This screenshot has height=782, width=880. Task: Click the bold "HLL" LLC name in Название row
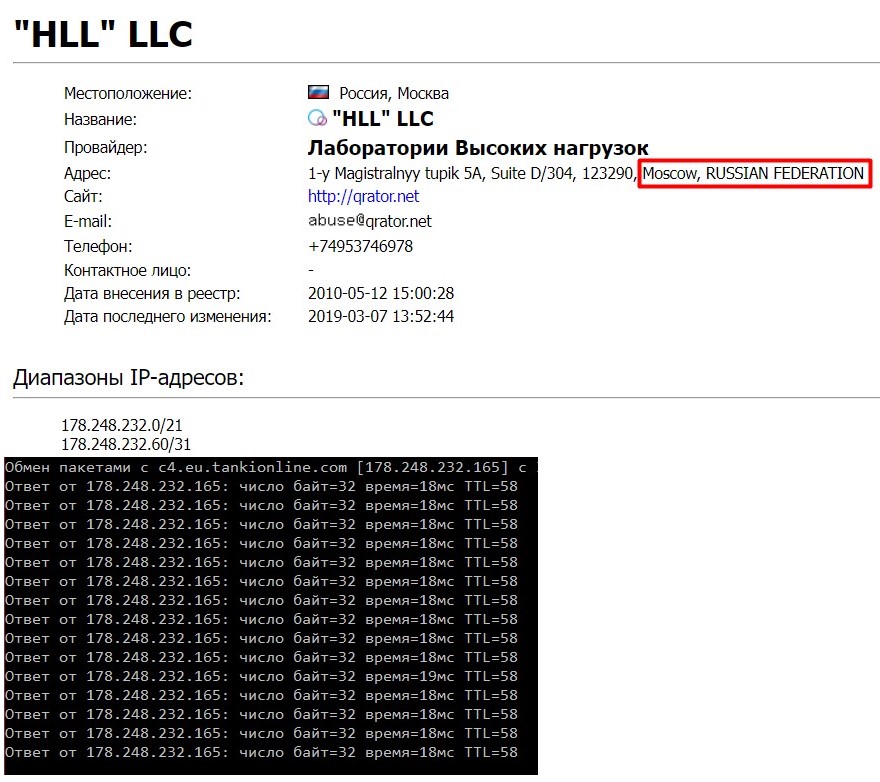[383, 118]
